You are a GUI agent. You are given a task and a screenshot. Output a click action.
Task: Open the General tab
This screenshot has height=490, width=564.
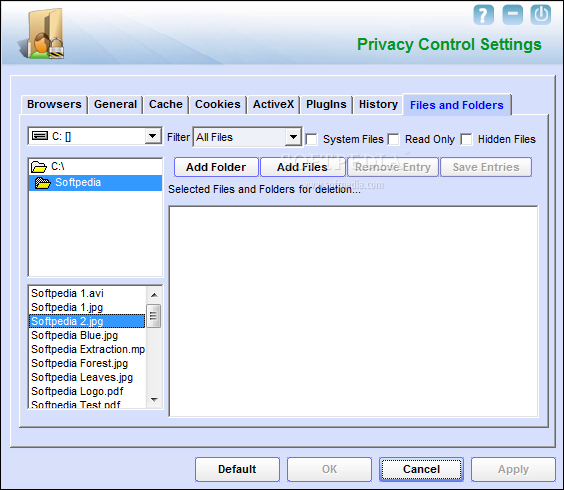115,104
